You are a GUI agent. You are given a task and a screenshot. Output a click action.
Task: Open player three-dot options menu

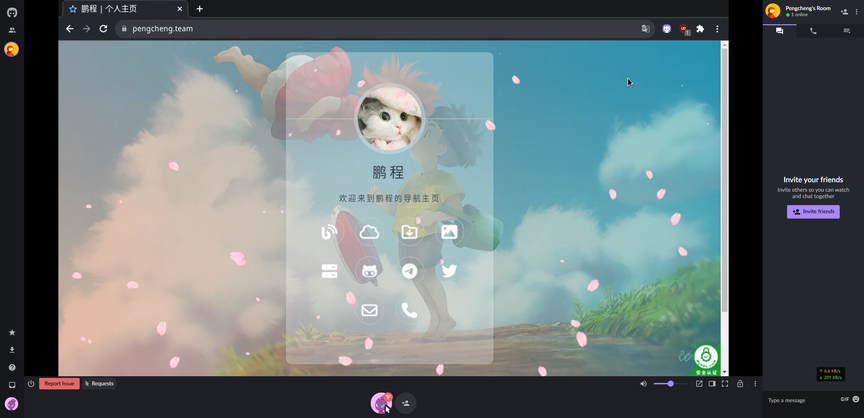pyautogui.click(x=755, y=383)
